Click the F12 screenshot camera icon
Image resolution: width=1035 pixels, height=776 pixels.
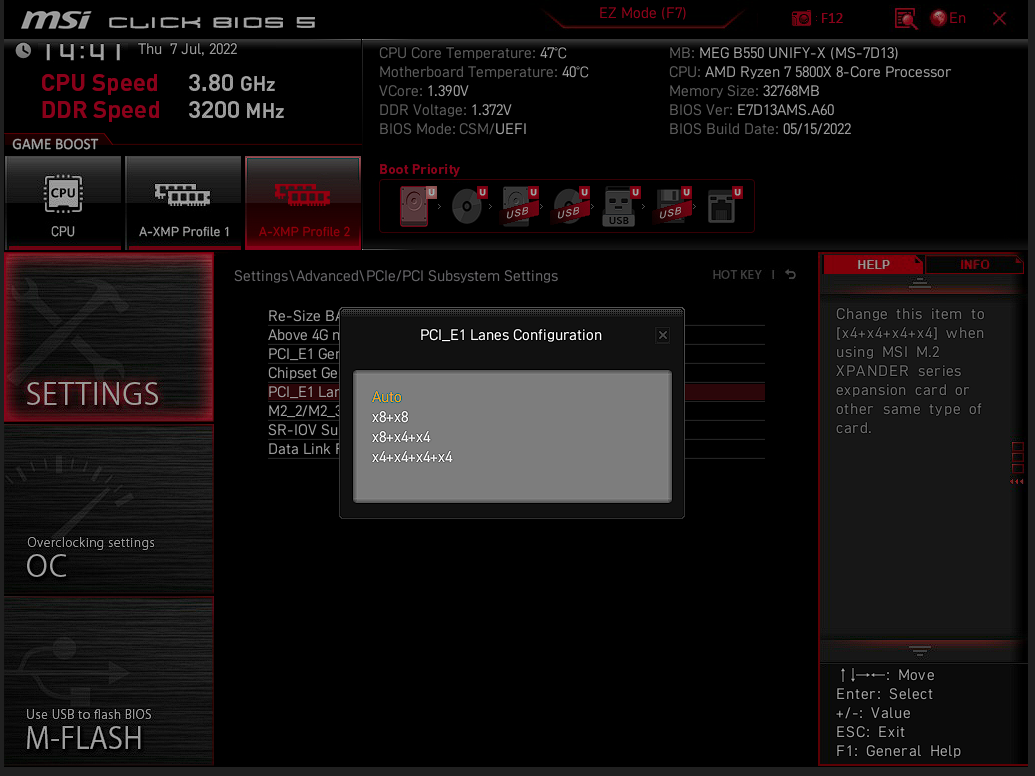click(801, 18)
